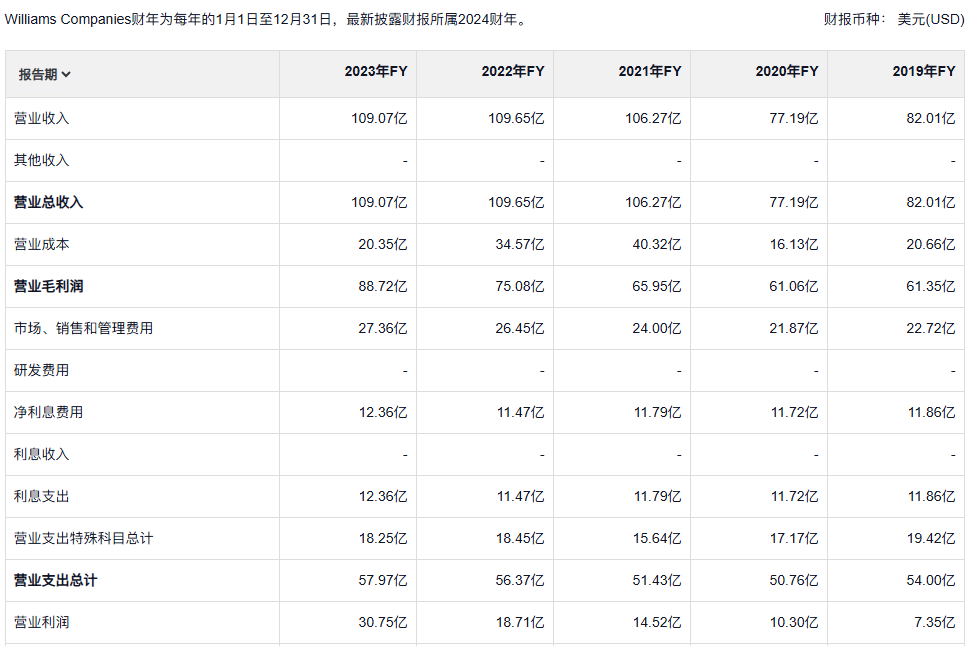Click the 2022年FY column header
Screen dimensions: 967x646
tap(512, 71)
